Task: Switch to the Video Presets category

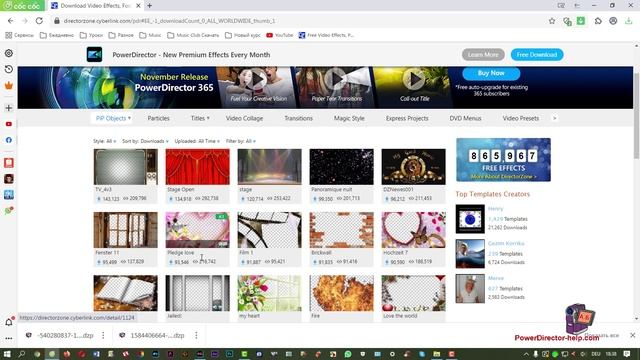Action: 520,118
